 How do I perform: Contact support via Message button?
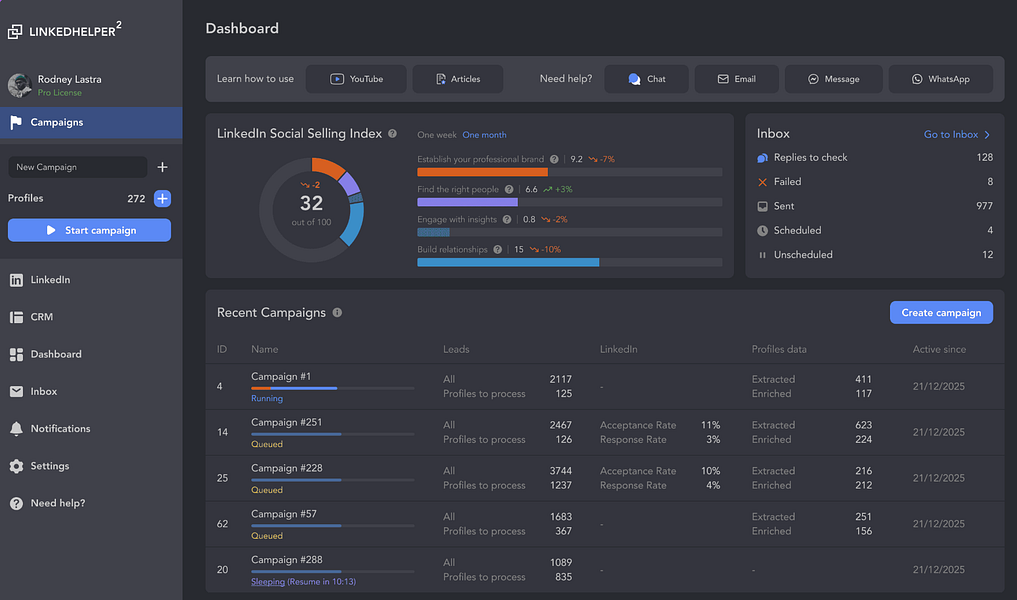(833, 79)
